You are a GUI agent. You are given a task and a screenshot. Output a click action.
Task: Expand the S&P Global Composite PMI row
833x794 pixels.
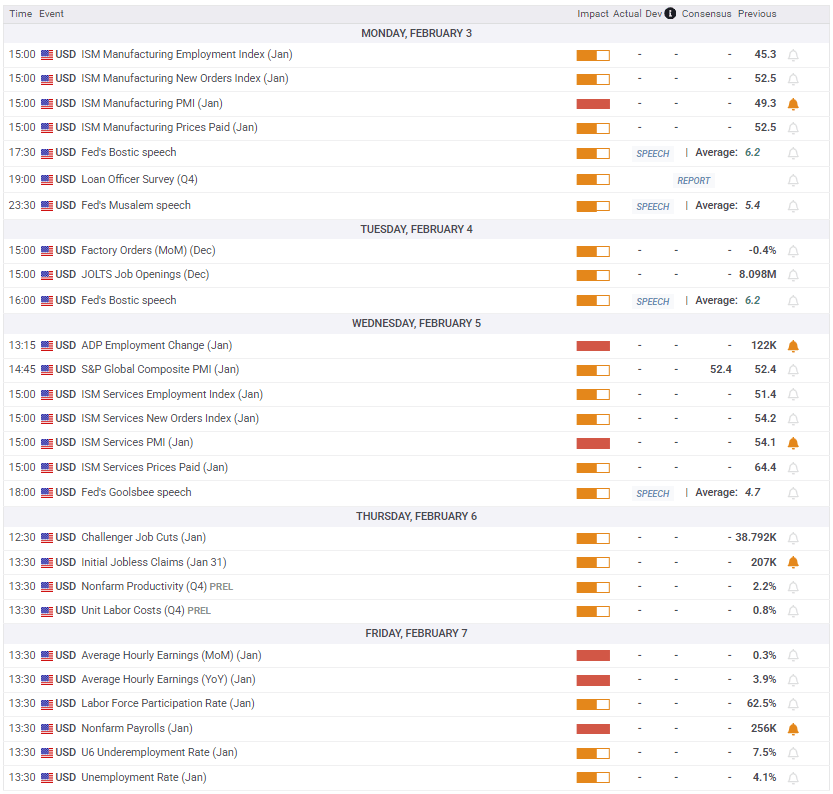pos(160,370)
